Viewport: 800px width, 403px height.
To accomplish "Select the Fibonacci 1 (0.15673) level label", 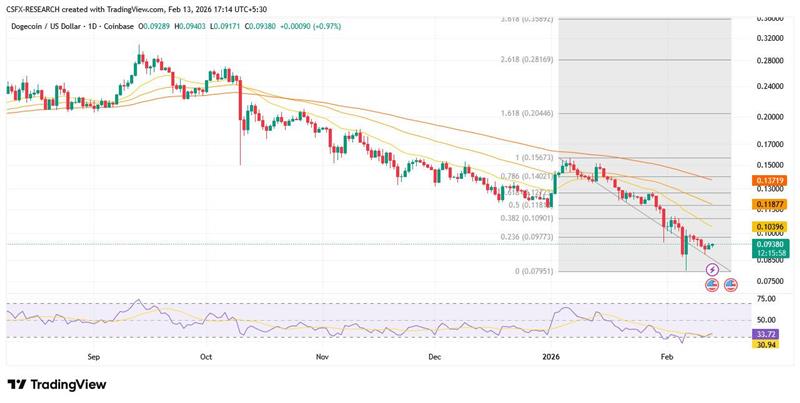I will click(x=532, y=158).
